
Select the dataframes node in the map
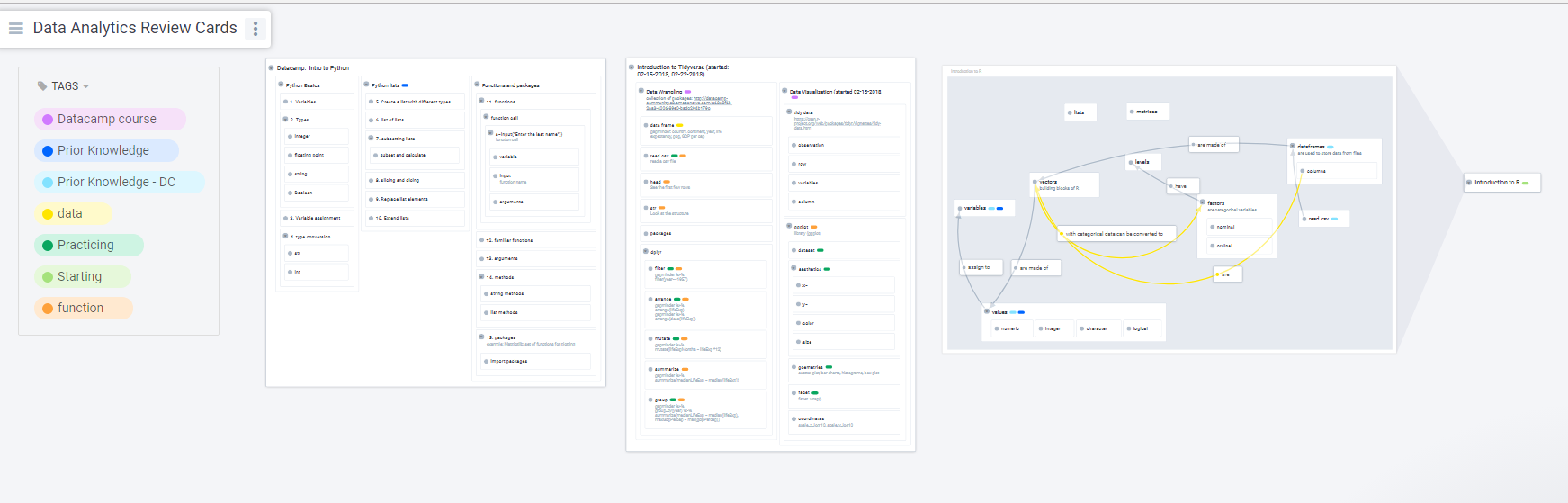coord(1311,146)
